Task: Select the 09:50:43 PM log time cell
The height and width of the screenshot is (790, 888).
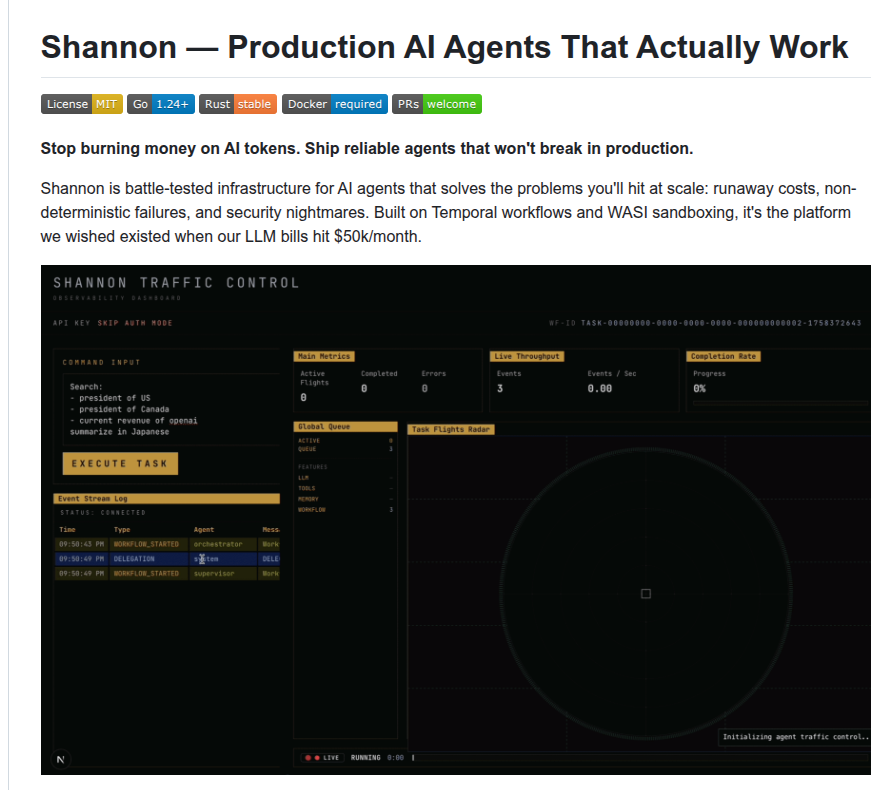Action: 82,544
